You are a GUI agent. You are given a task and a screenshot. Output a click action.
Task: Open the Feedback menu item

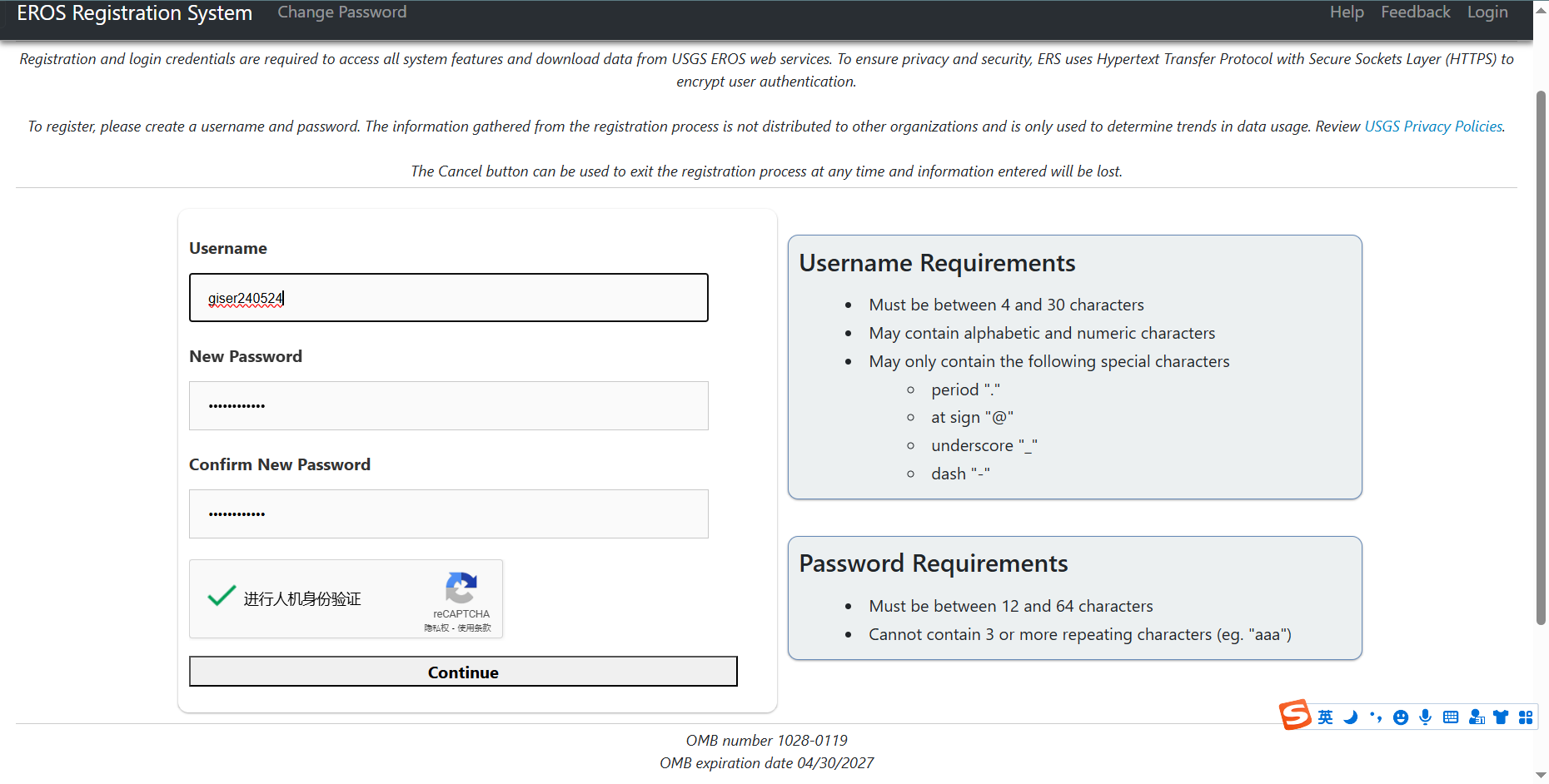[x=1416, y=12]
